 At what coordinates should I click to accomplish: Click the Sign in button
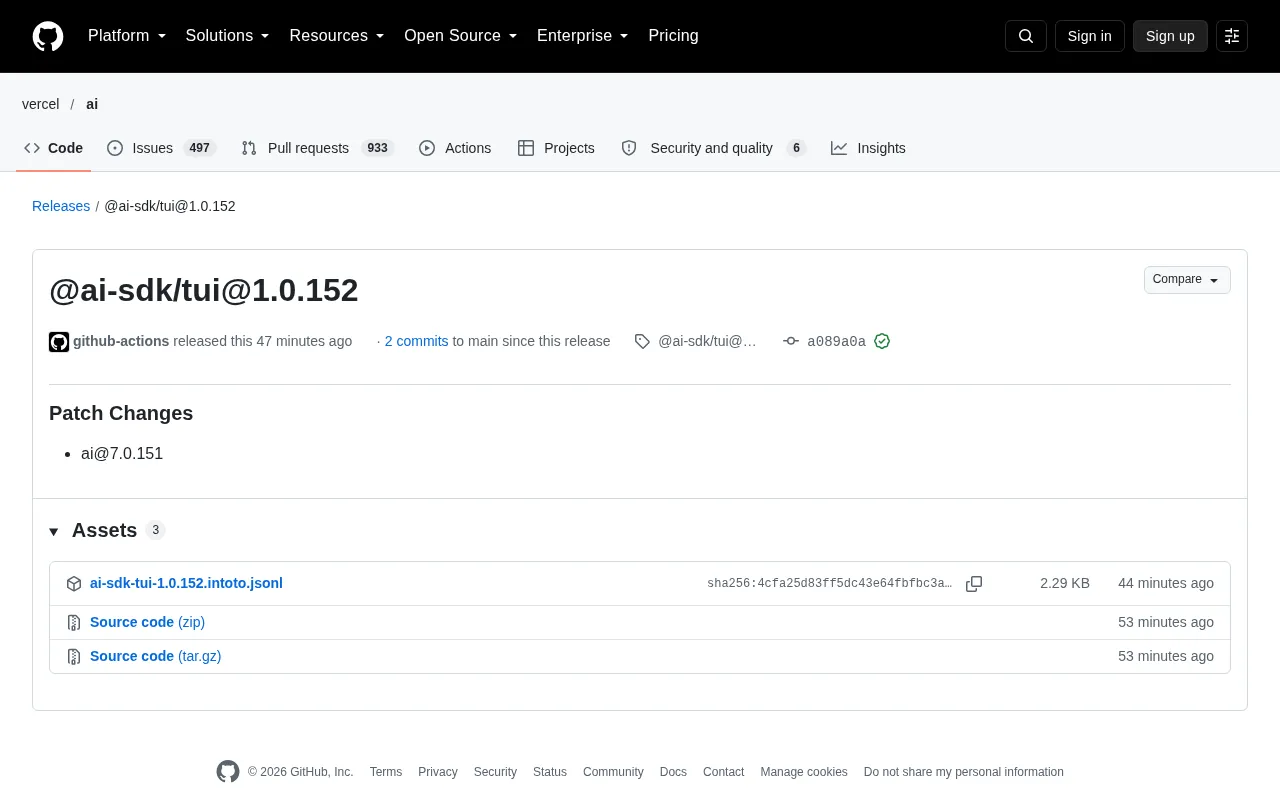(x=1090, y=36)
